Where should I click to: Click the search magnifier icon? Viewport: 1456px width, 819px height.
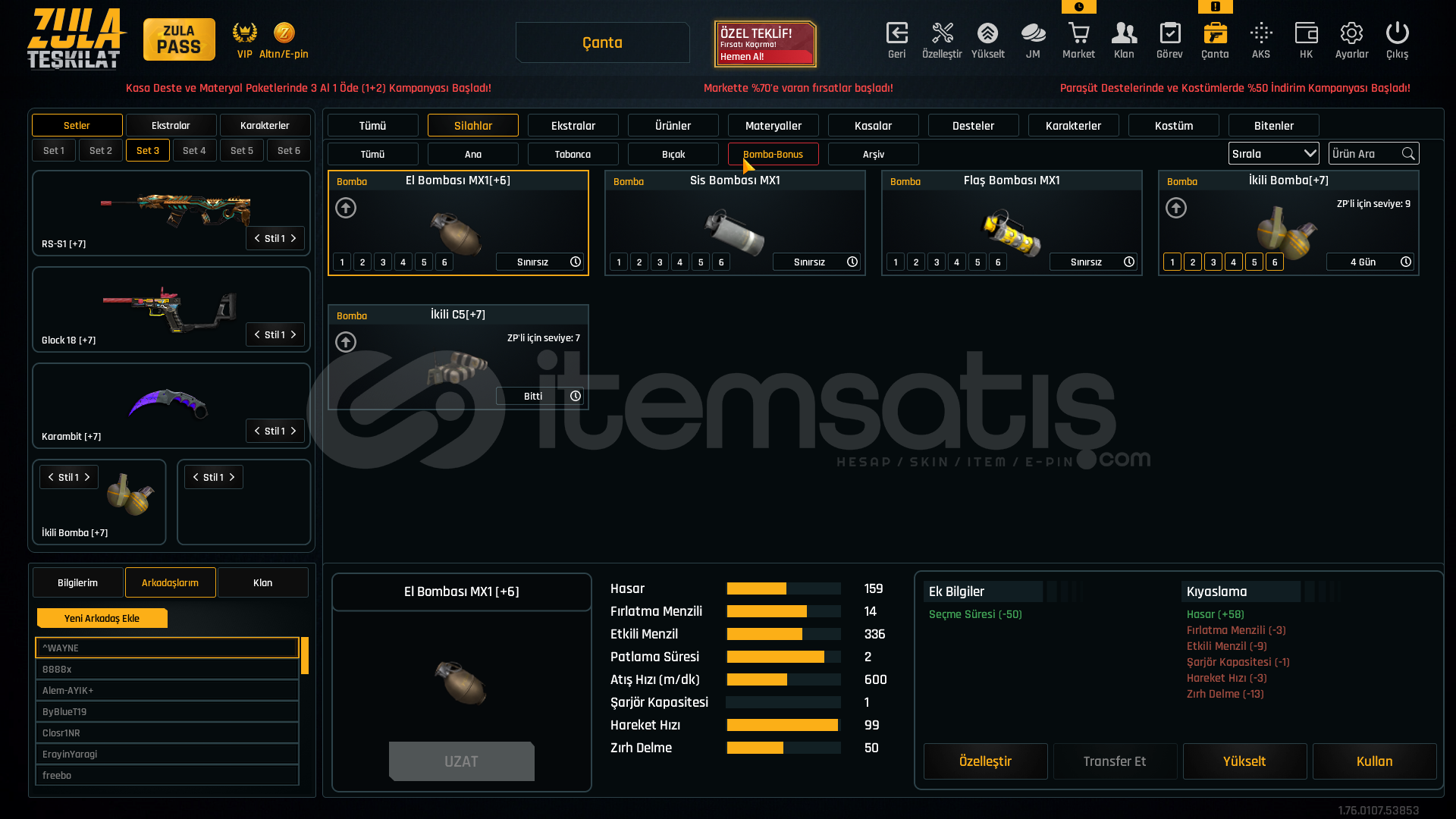(1408, 153)
